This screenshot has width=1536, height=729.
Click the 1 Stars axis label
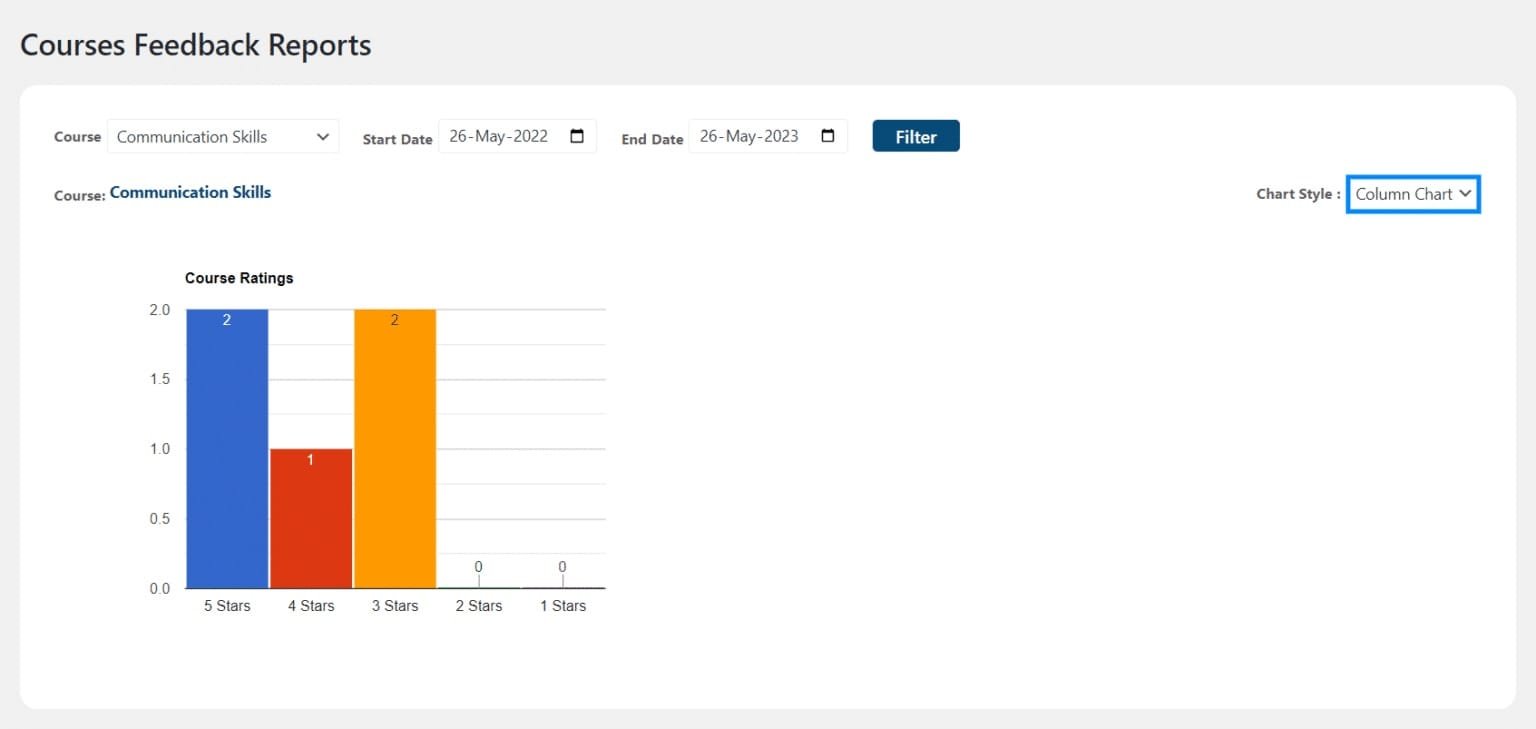point(563,606)
